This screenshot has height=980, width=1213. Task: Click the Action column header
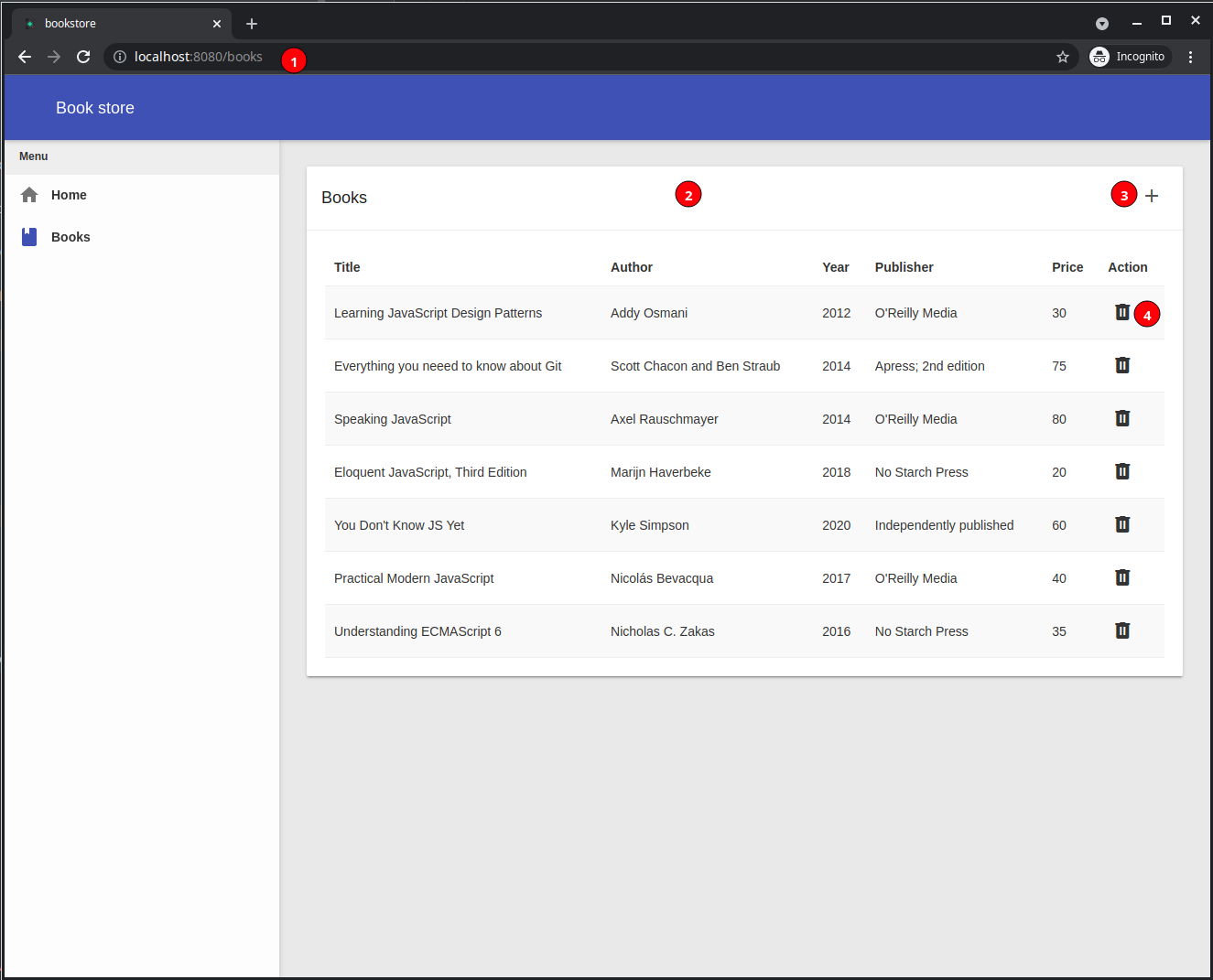(1128, 267)
